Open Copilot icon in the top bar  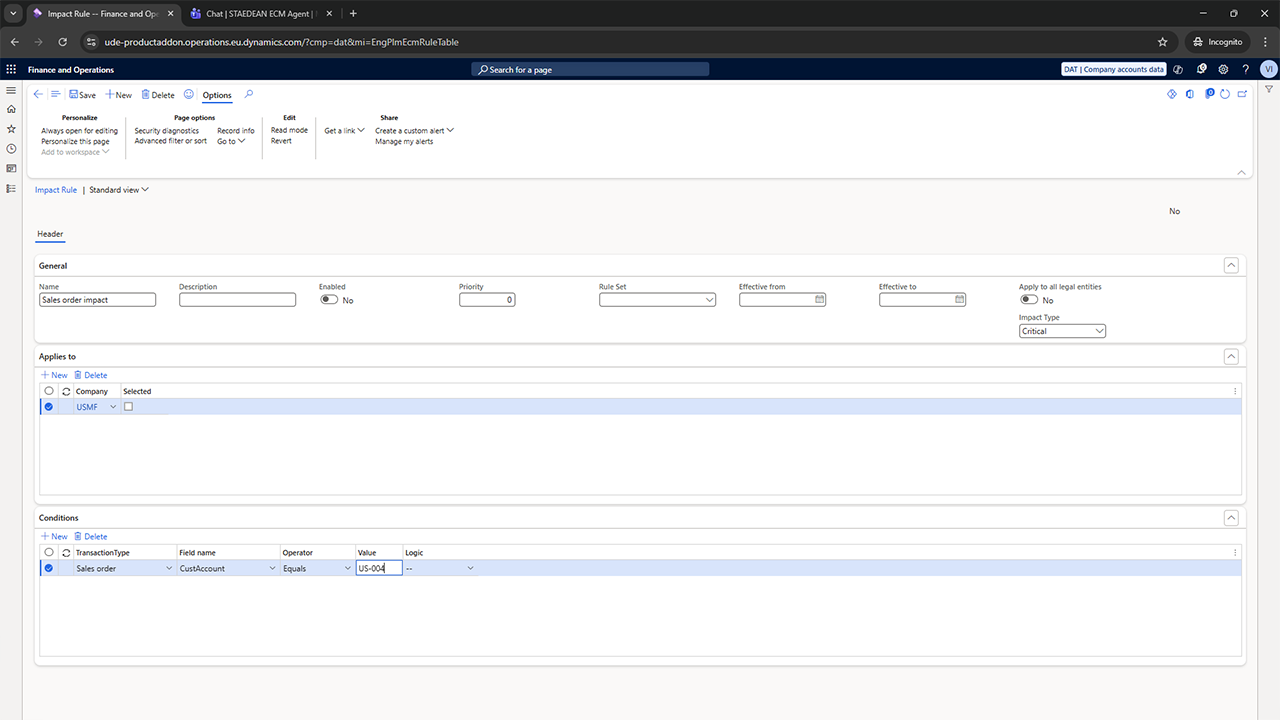(1178, 70)
